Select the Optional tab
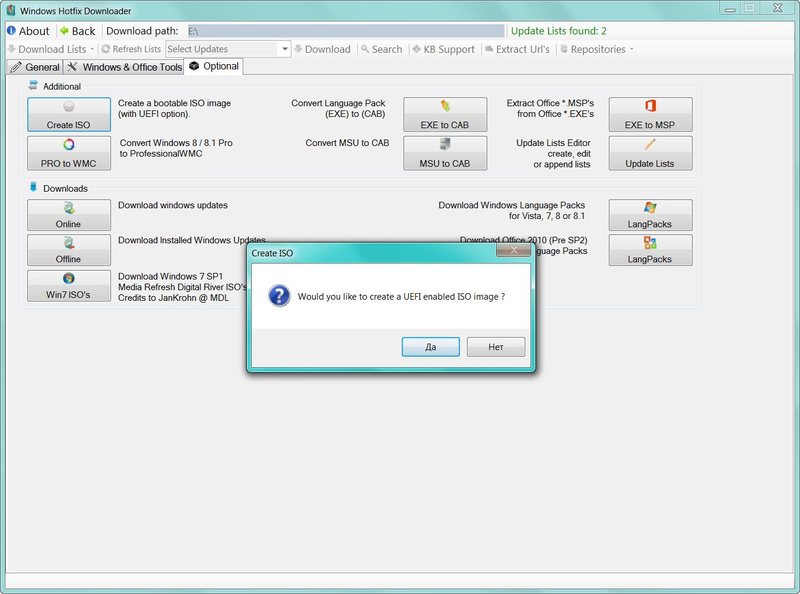Screen dimensions: 800x594 pos(214,66)
